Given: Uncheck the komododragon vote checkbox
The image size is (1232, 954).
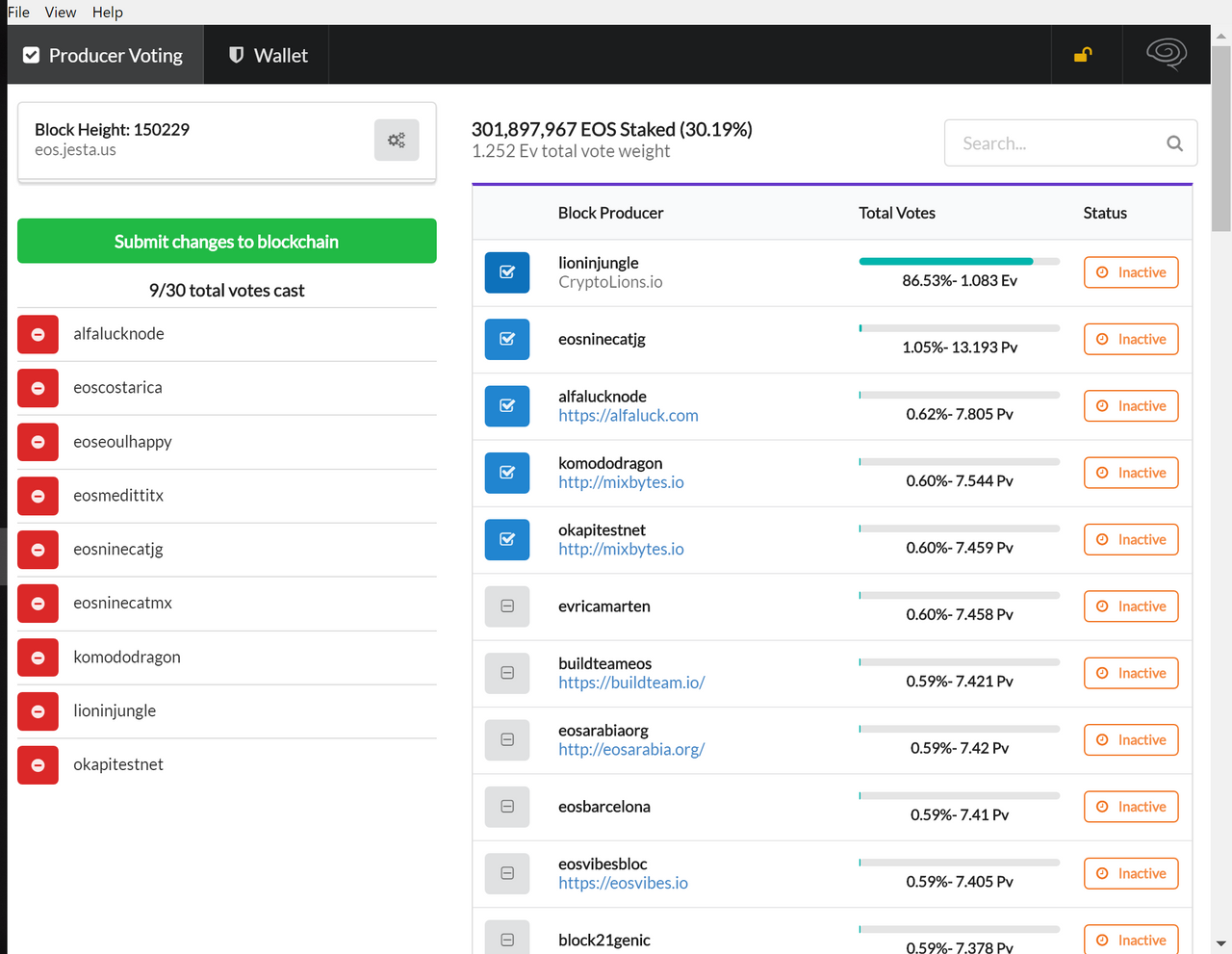Looking at the screenshot, I should pos(507,473).
